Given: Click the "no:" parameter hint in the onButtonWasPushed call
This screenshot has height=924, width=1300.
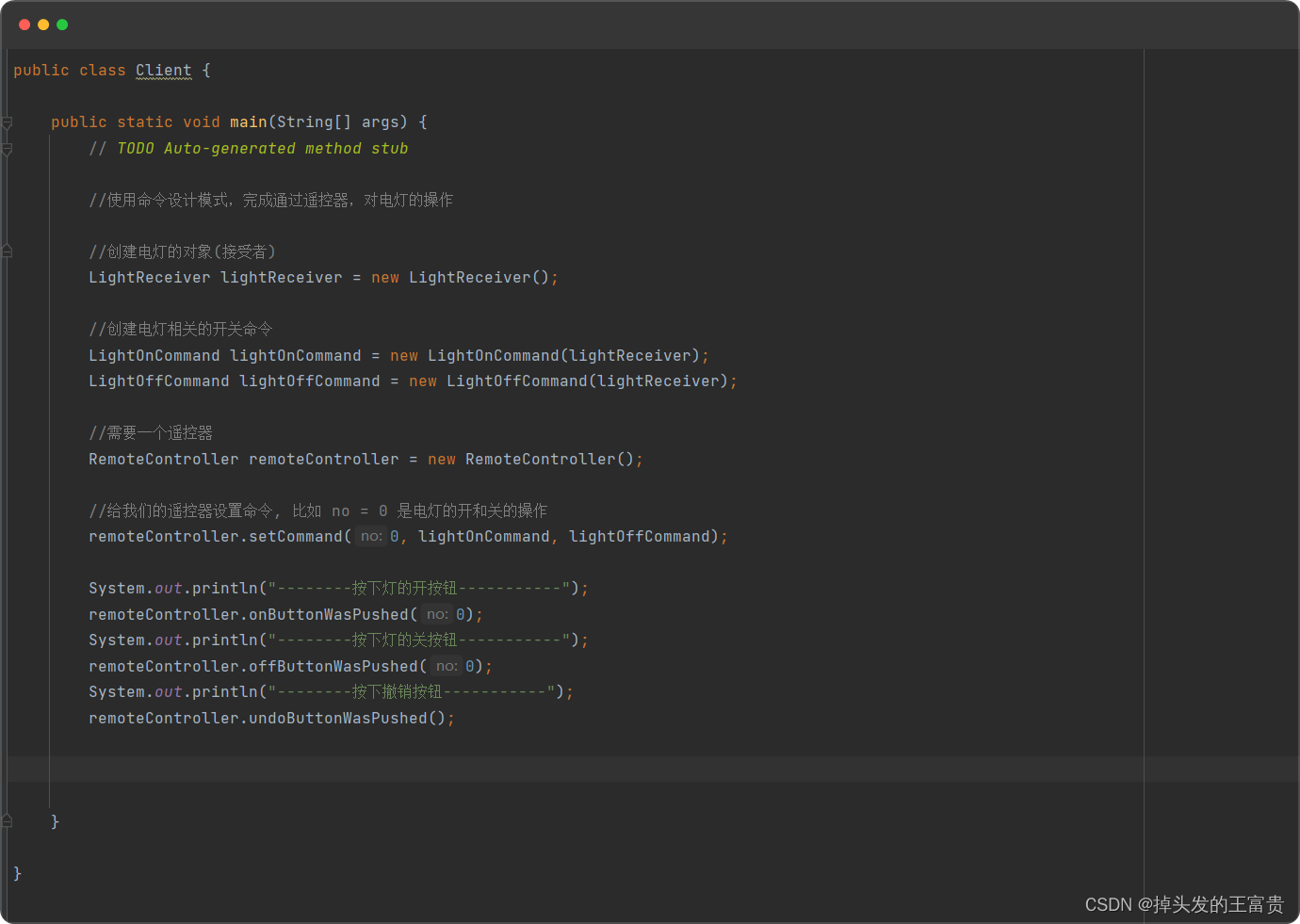Looking at the screenshot, I should [x=436, y=614].
